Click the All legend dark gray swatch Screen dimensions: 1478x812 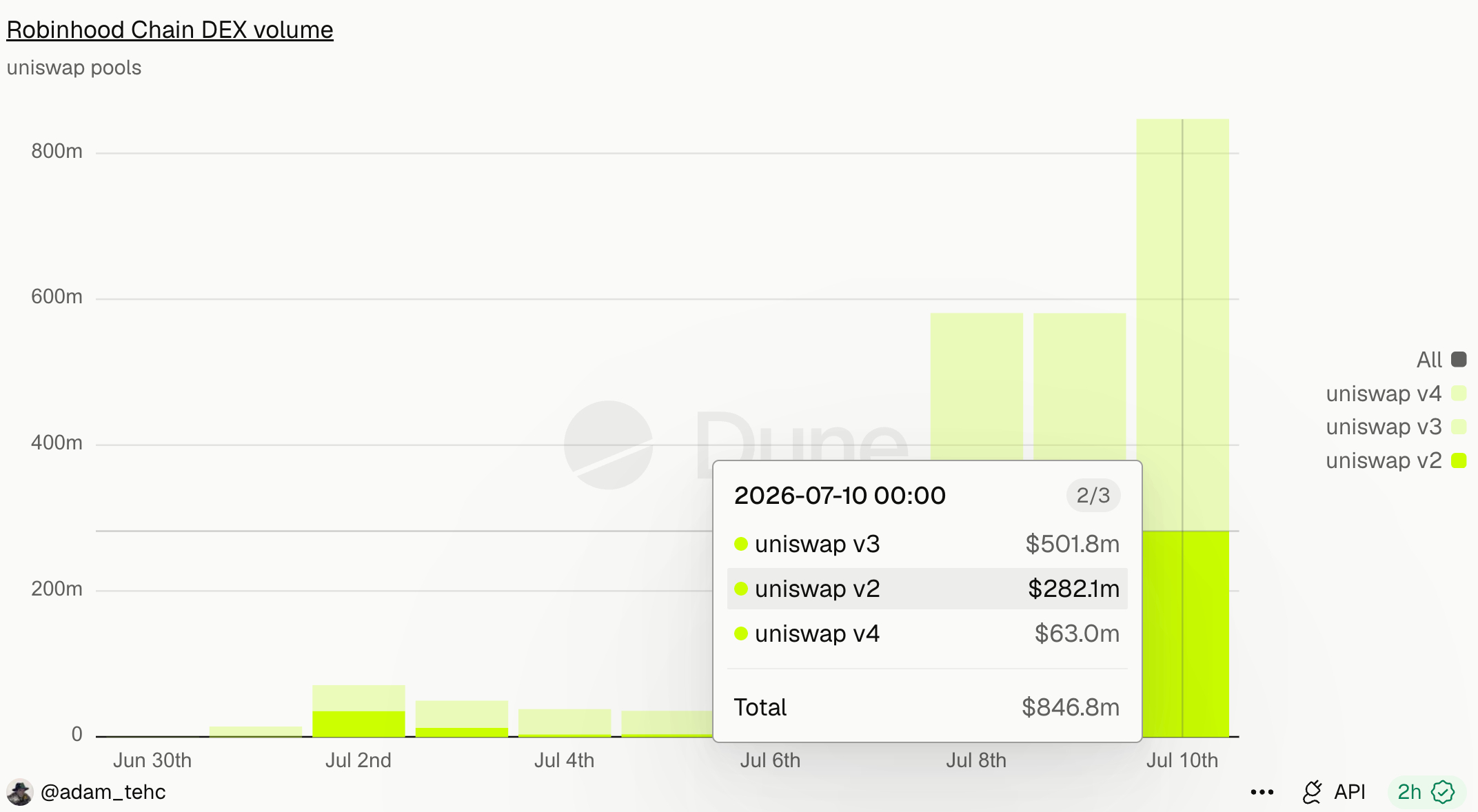[1459, 359]
